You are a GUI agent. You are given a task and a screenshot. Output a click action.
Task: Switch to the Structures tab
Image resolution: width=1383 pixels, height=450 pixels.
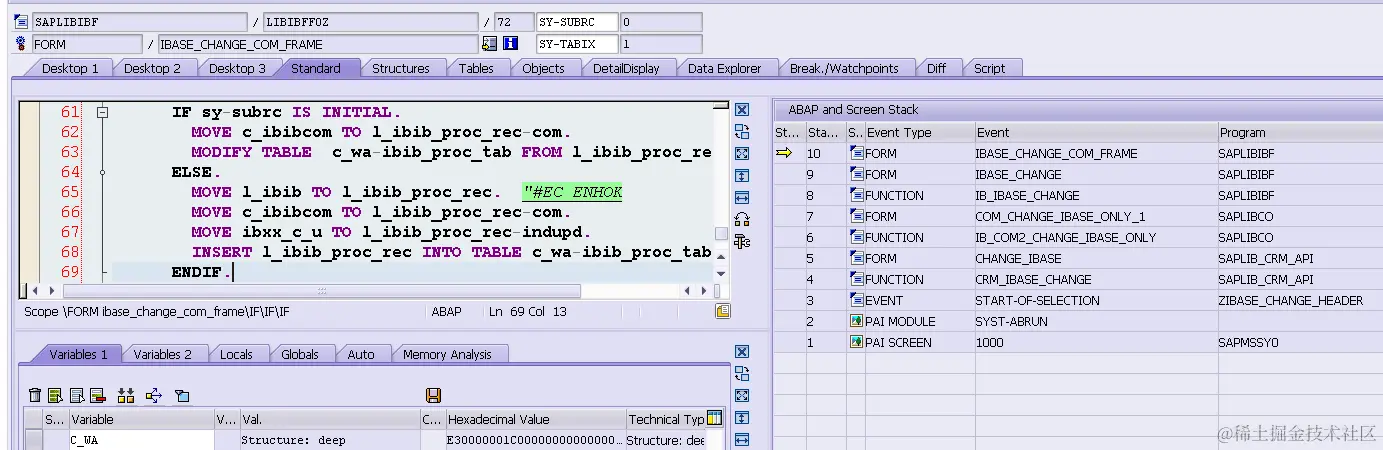coord(401,68)
